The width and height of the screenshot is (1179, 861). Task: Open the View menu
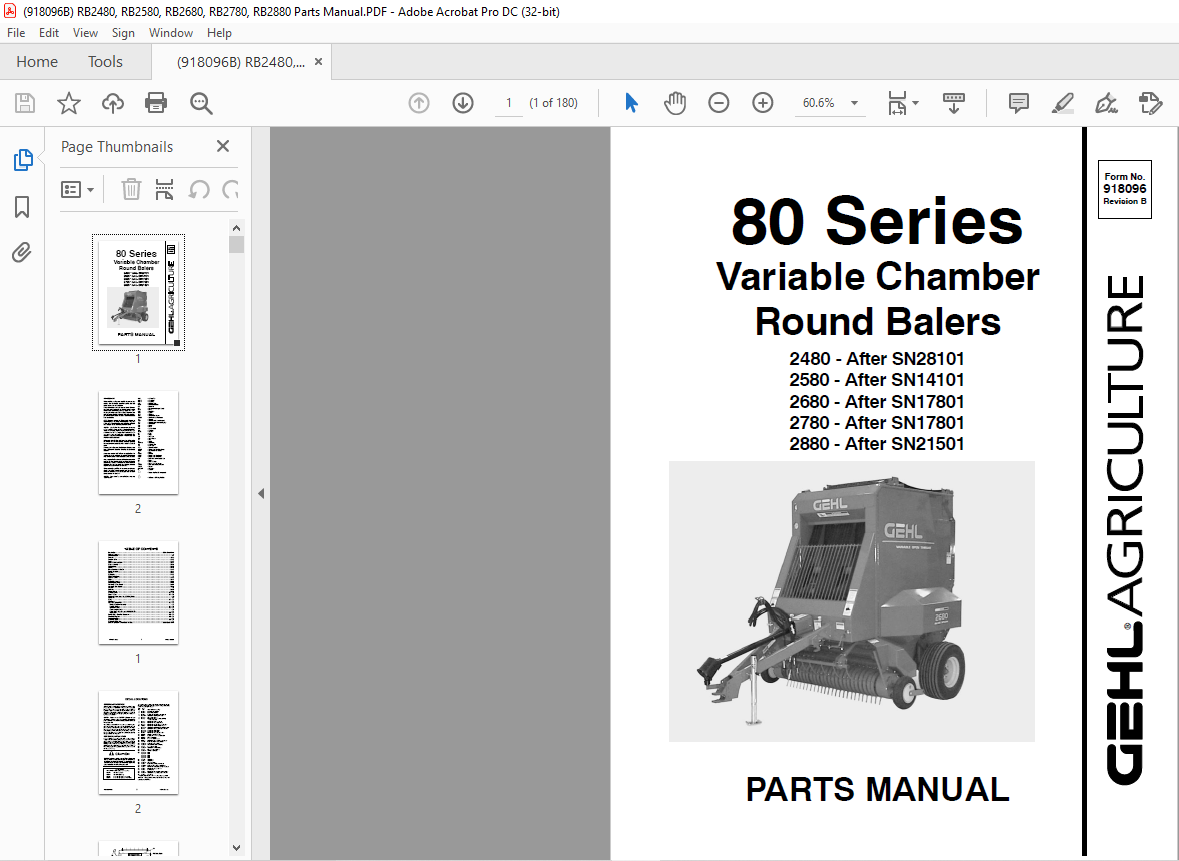click(85, 33)
